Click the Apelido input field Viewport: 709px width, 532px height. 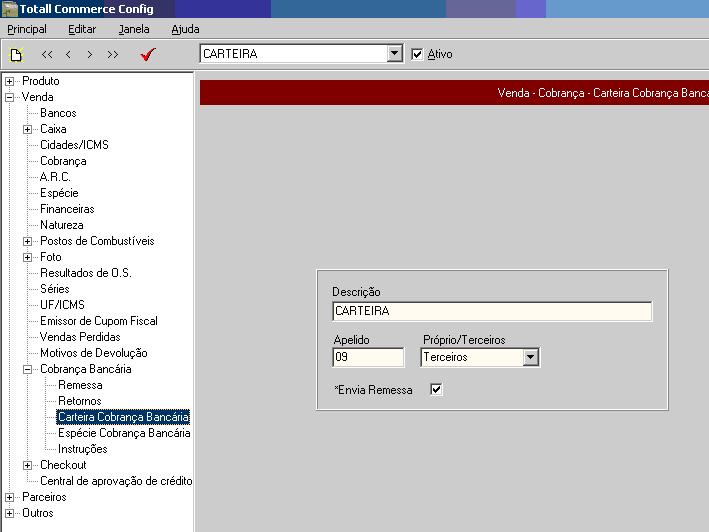click(x=368, y=357)
